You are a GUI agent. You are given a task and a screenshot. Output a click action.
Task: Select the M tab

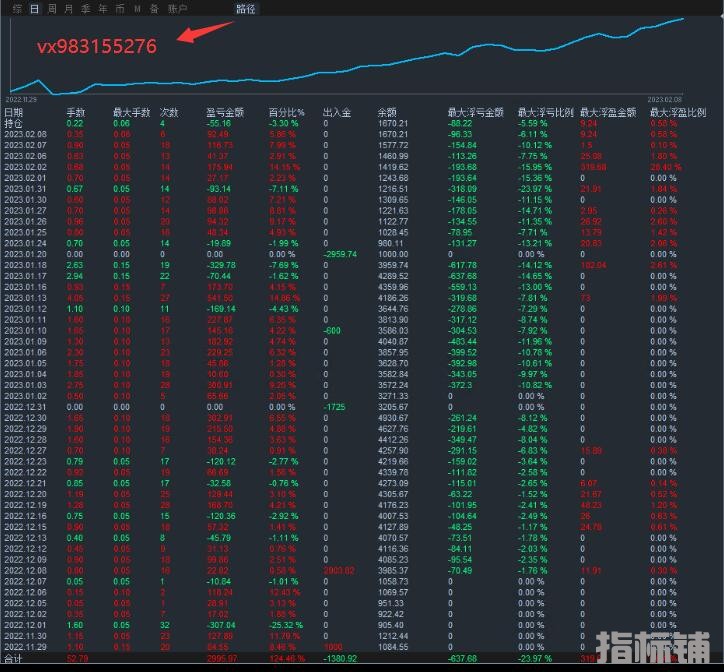(x=137, y=9)
